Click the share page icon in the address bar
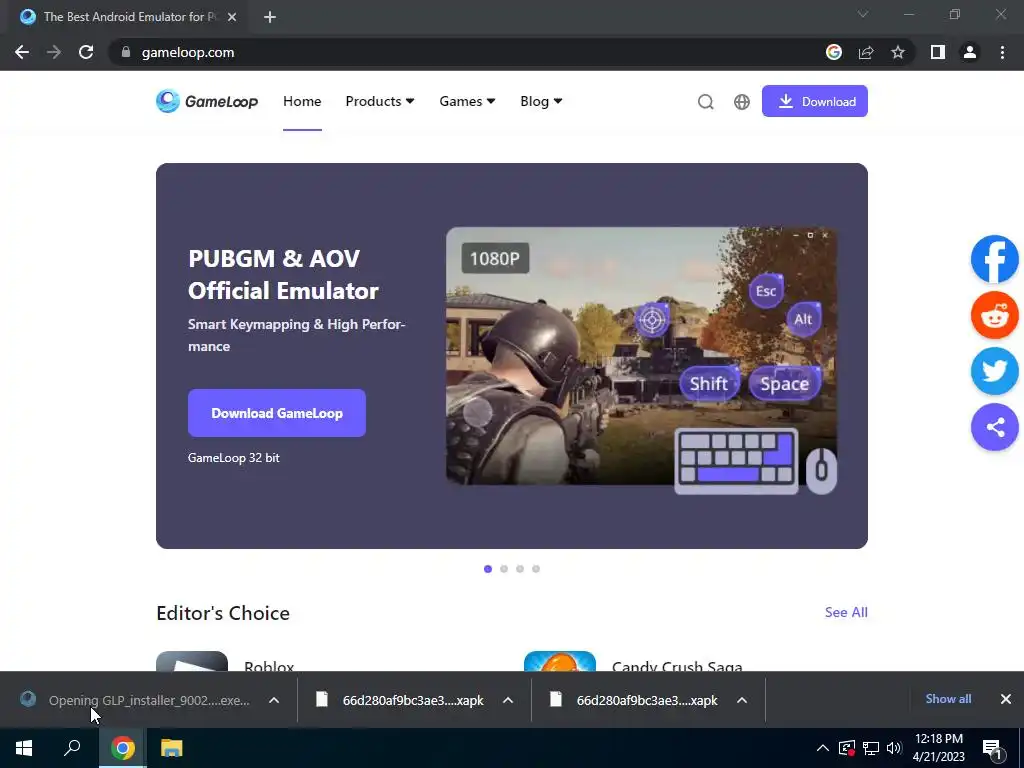Screen dimensions: 1024x768 [866, 52]
